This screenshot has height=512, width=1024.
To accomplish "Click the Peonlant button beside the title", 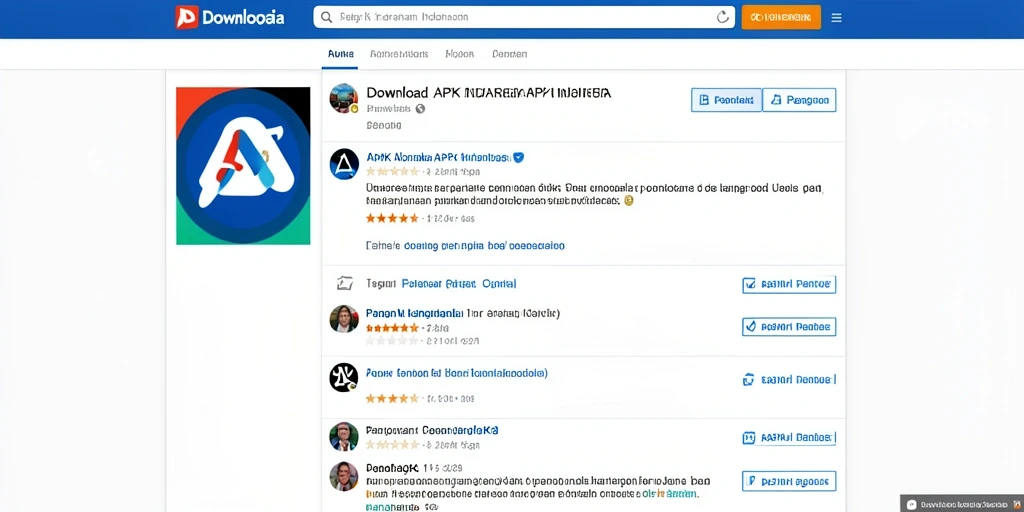I will click(726, 100).
